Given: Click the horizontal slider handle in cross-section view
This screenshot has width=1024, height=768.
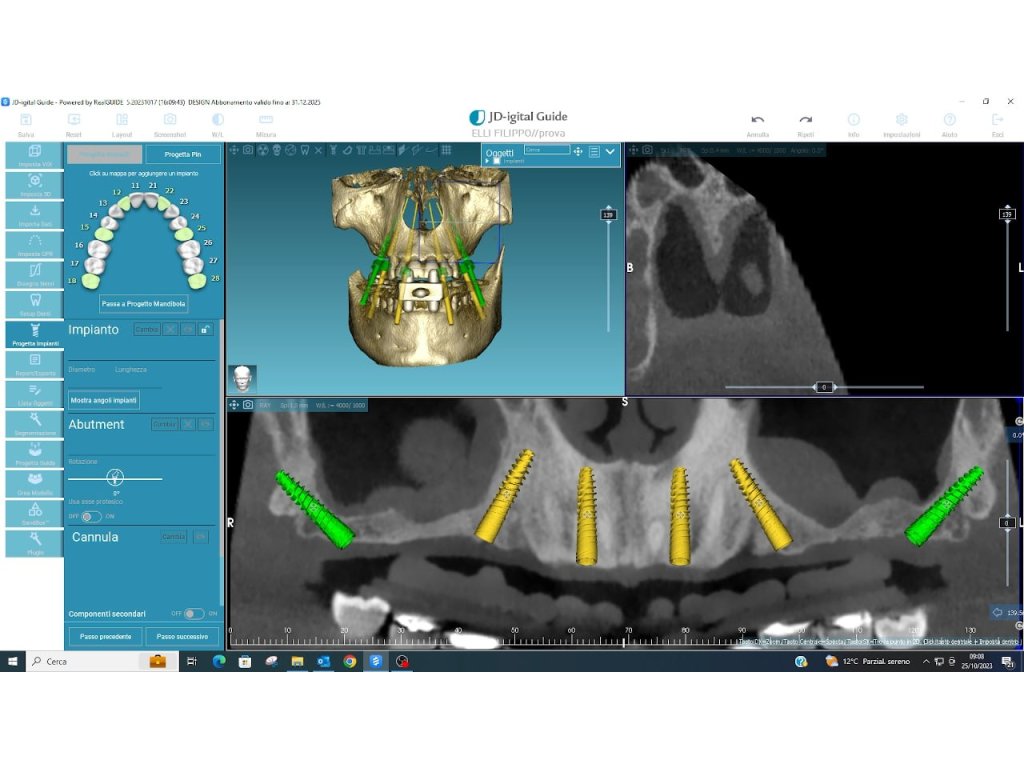Looking at the screenshot, I should coord(824,387).
